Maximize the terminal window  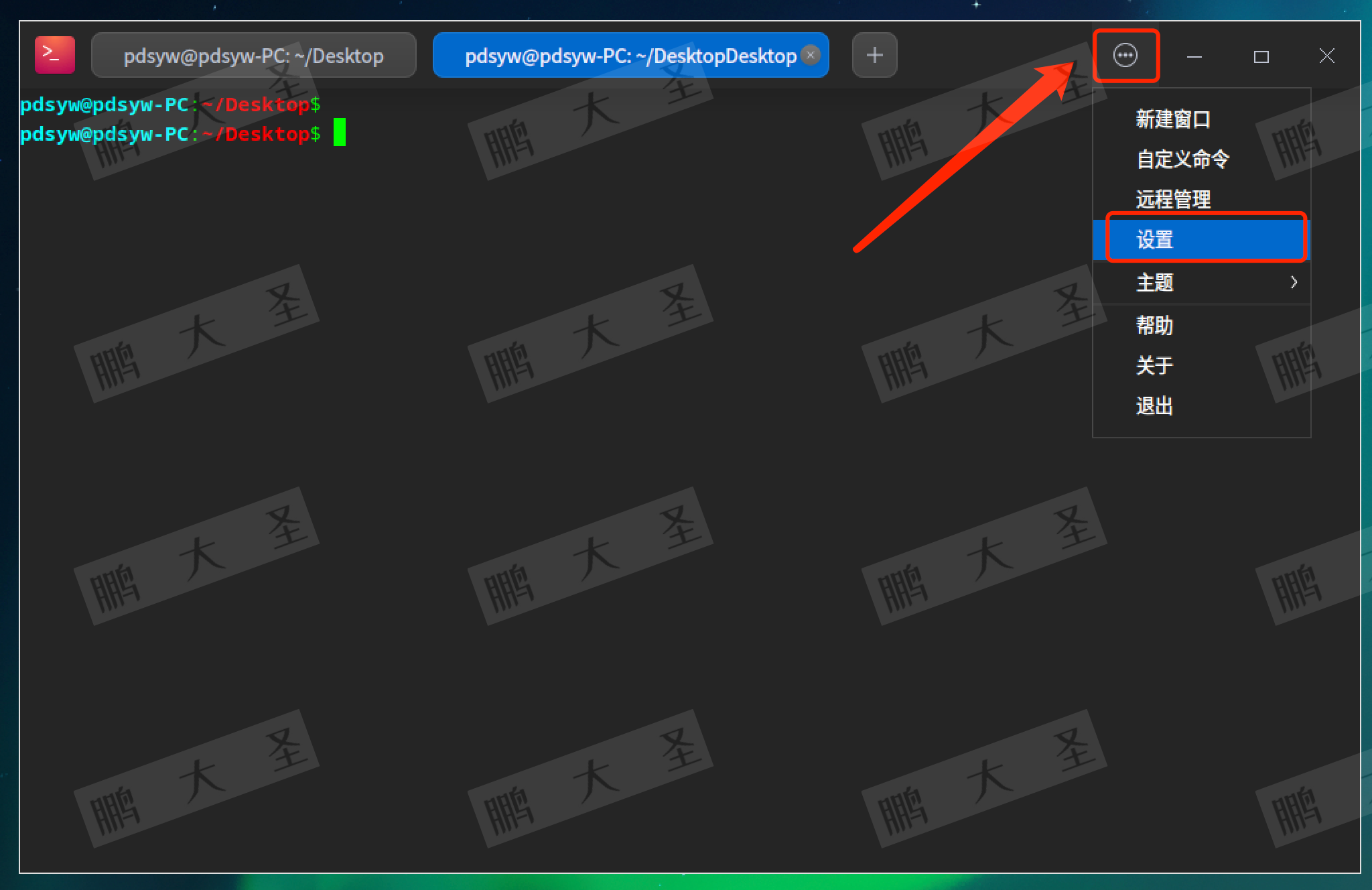click(x=1261, y=56)
